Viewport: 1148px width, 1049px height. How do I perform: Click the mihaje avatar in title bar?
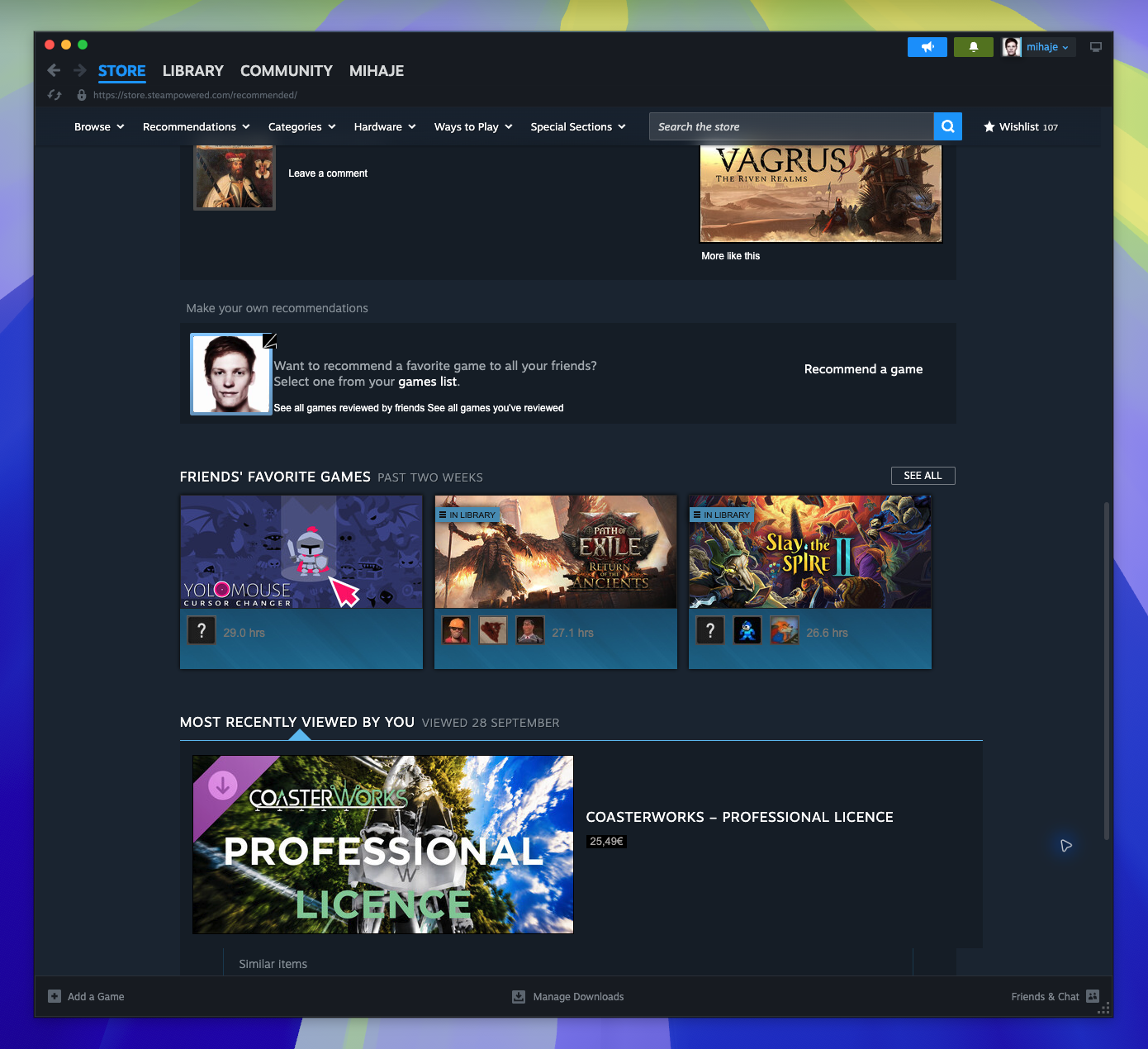pyautogui.click(x=1012, y=47)
